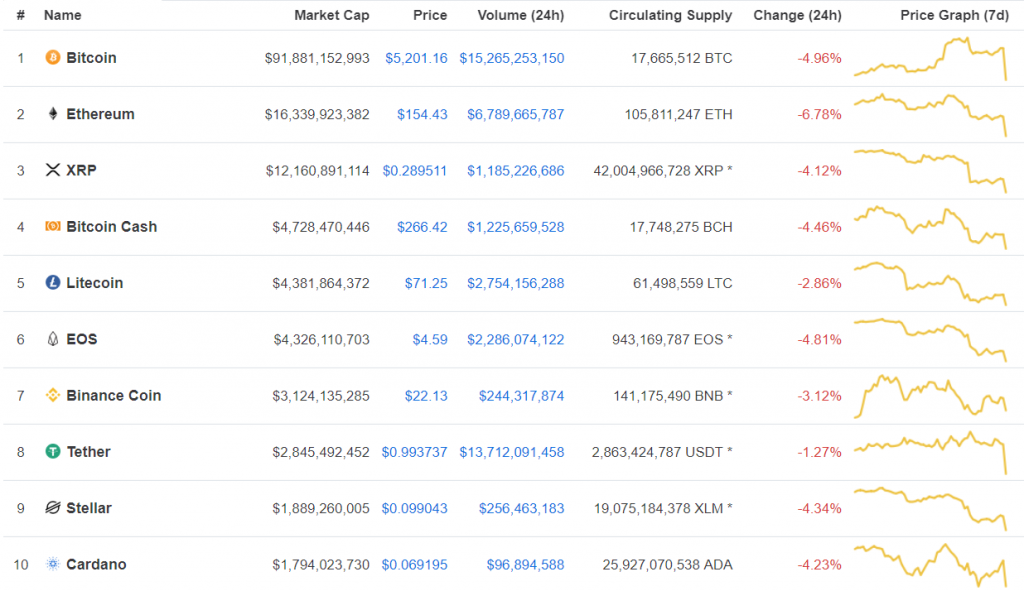1024x591 pixels.
Task: Select Ethereum change value -6.78%
Action: point(819,114)
